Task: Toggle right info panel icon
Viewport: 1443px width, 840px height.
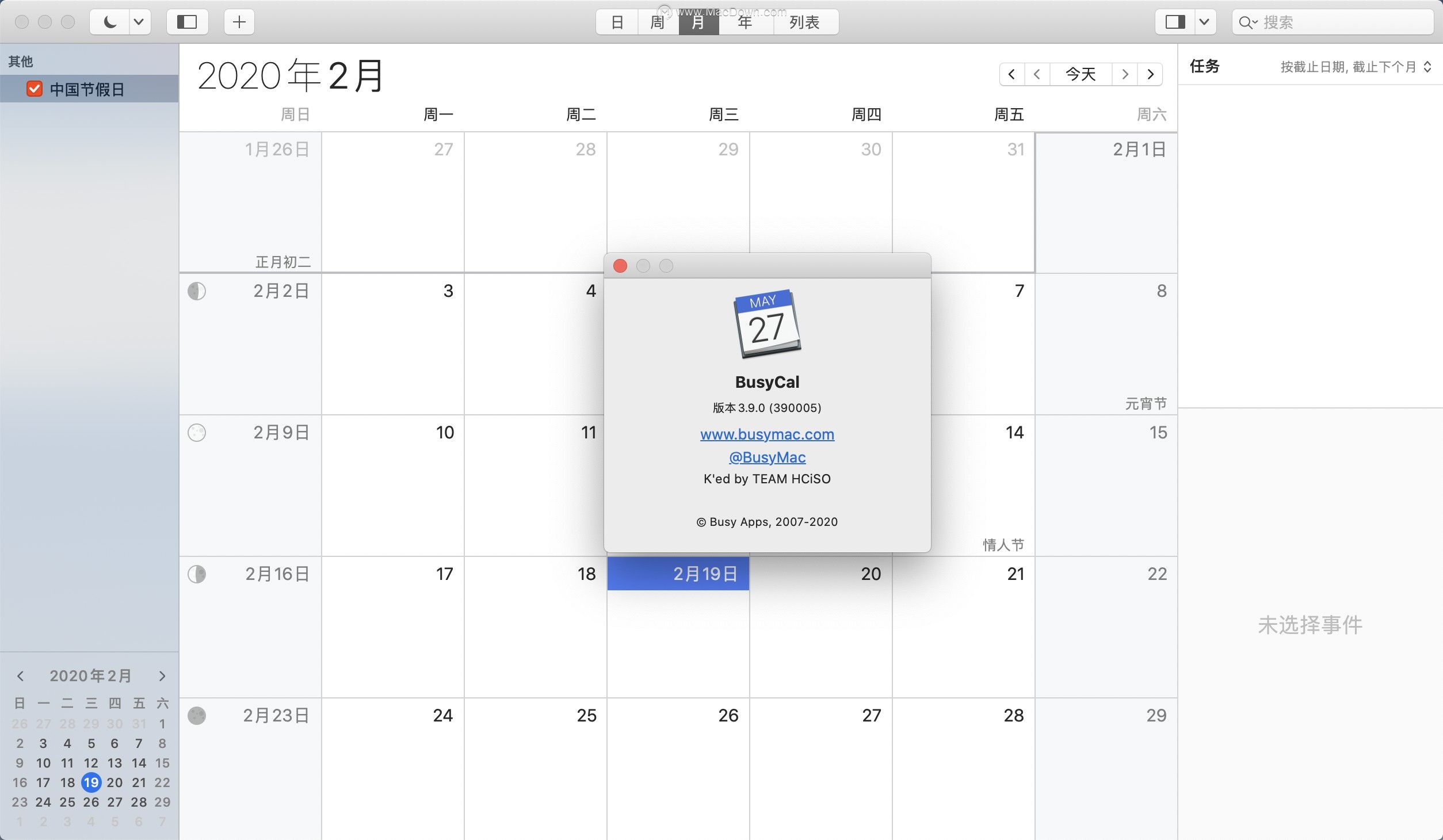Action: tap(1175, 22)
